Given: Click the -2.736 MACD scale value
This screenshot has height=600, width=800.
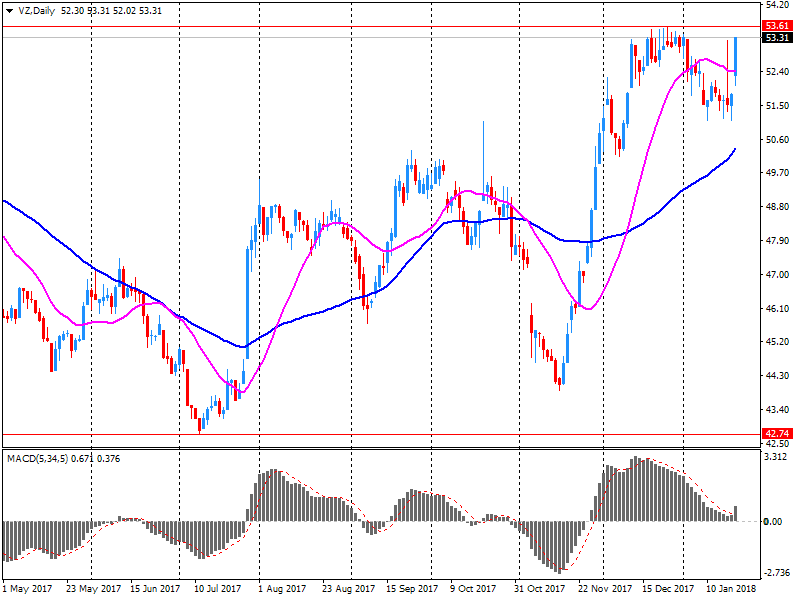Looking at the screenshot, I should click(776, 573).
